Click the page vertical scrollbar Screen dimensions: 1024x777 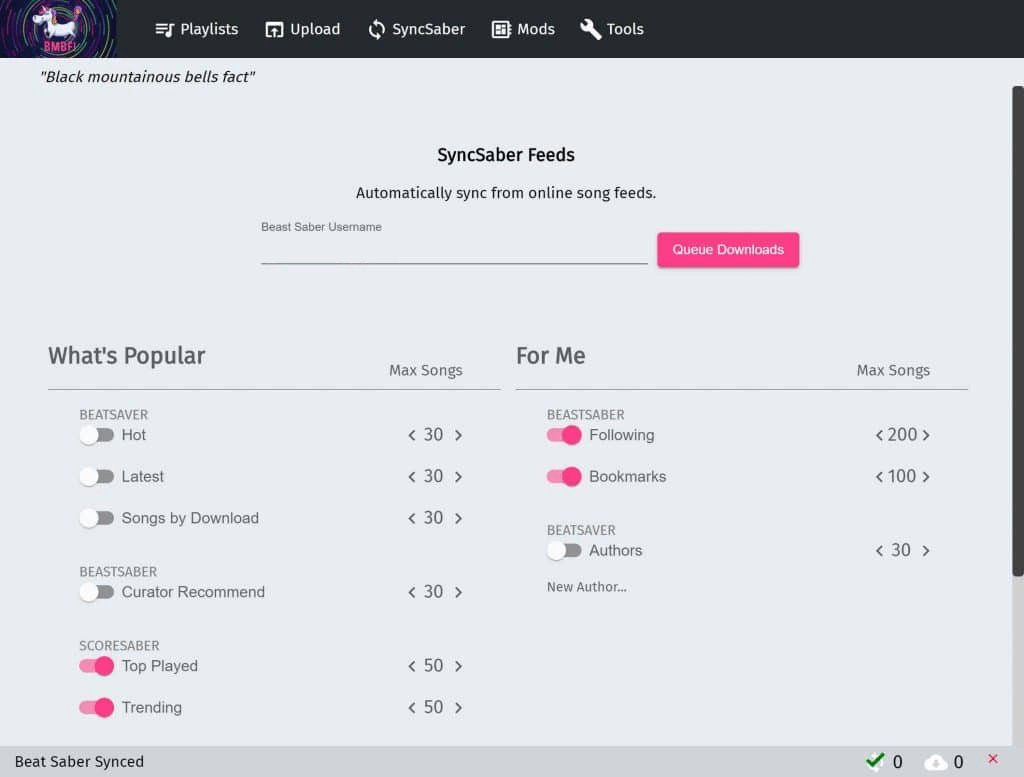[x=1017, y=331]
